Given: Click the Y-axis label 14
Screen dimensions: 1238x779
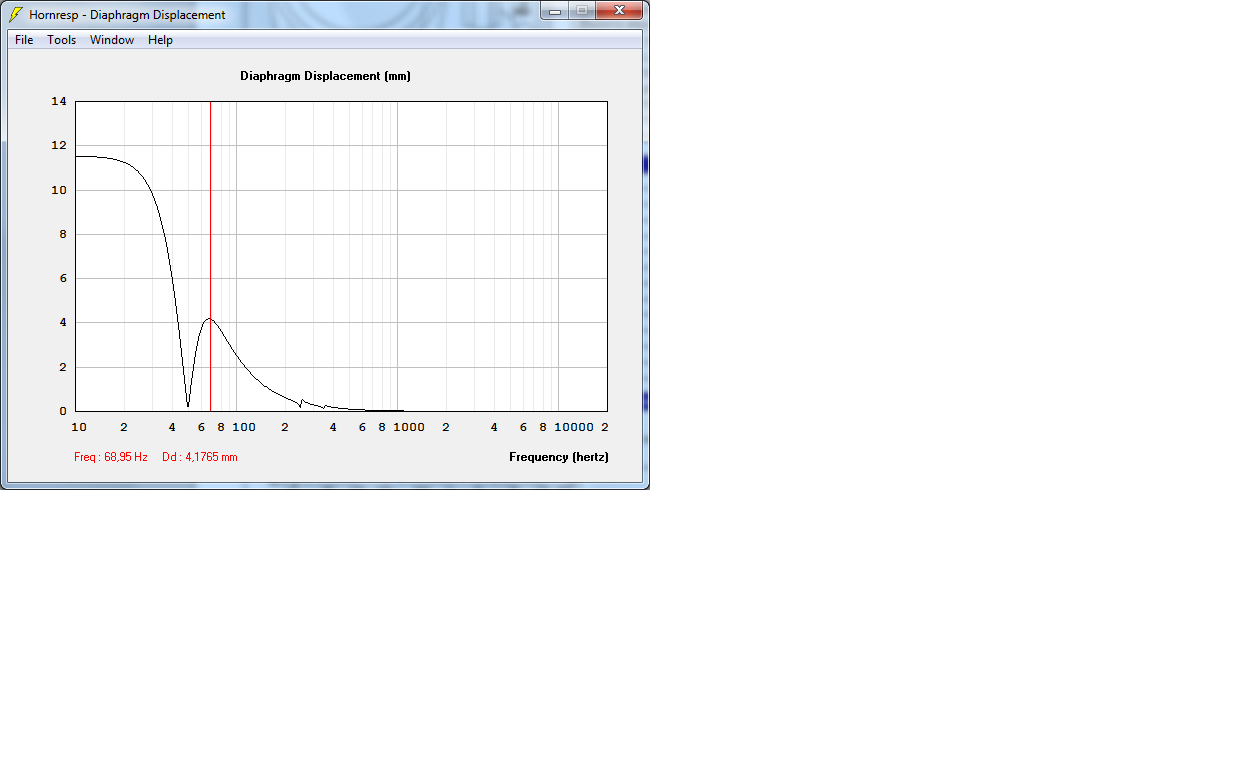Looking at the screenshot, I should tap(59, 101).
